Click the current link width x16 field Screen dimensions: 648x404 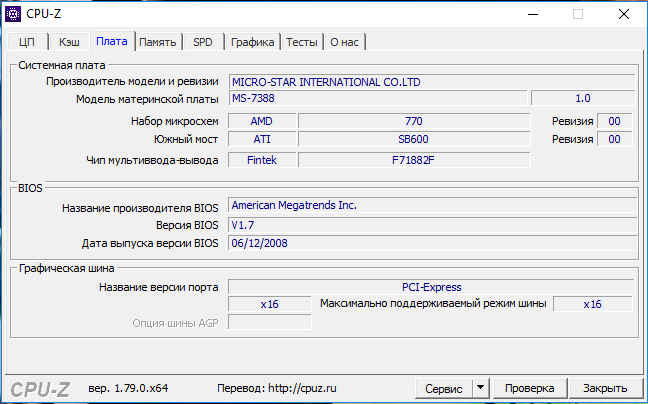pyautogui.click(x=269, y=304)
